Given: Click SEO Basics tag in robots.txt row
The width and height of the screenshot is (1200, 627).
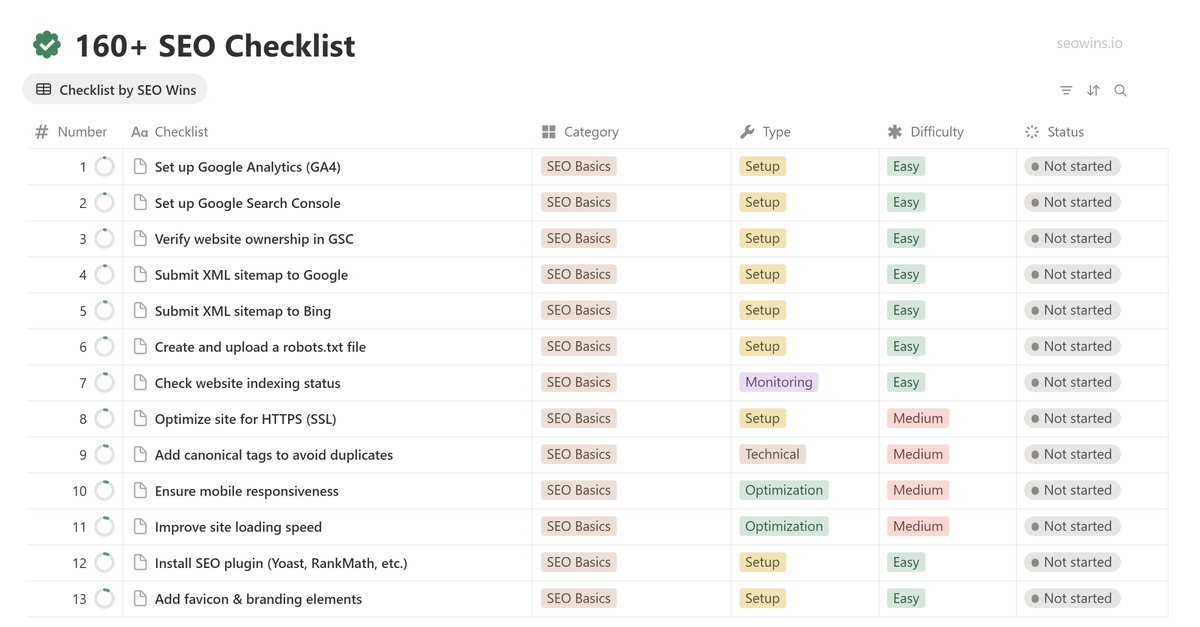Looking at the screenshot, I should tap(578, 346).
